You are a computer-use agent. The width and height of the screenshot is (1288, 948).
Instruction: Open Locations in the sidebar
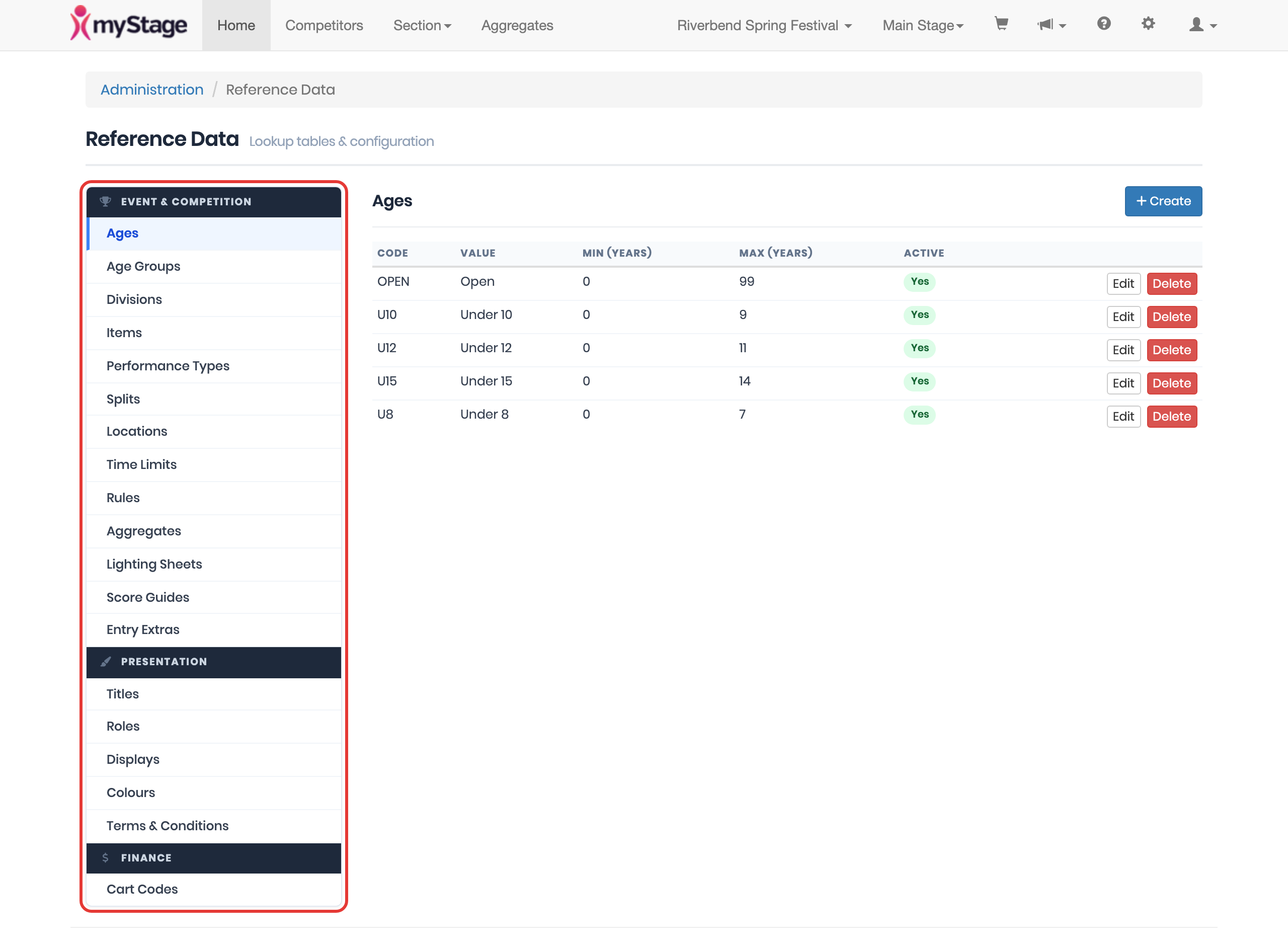[213, 432]
